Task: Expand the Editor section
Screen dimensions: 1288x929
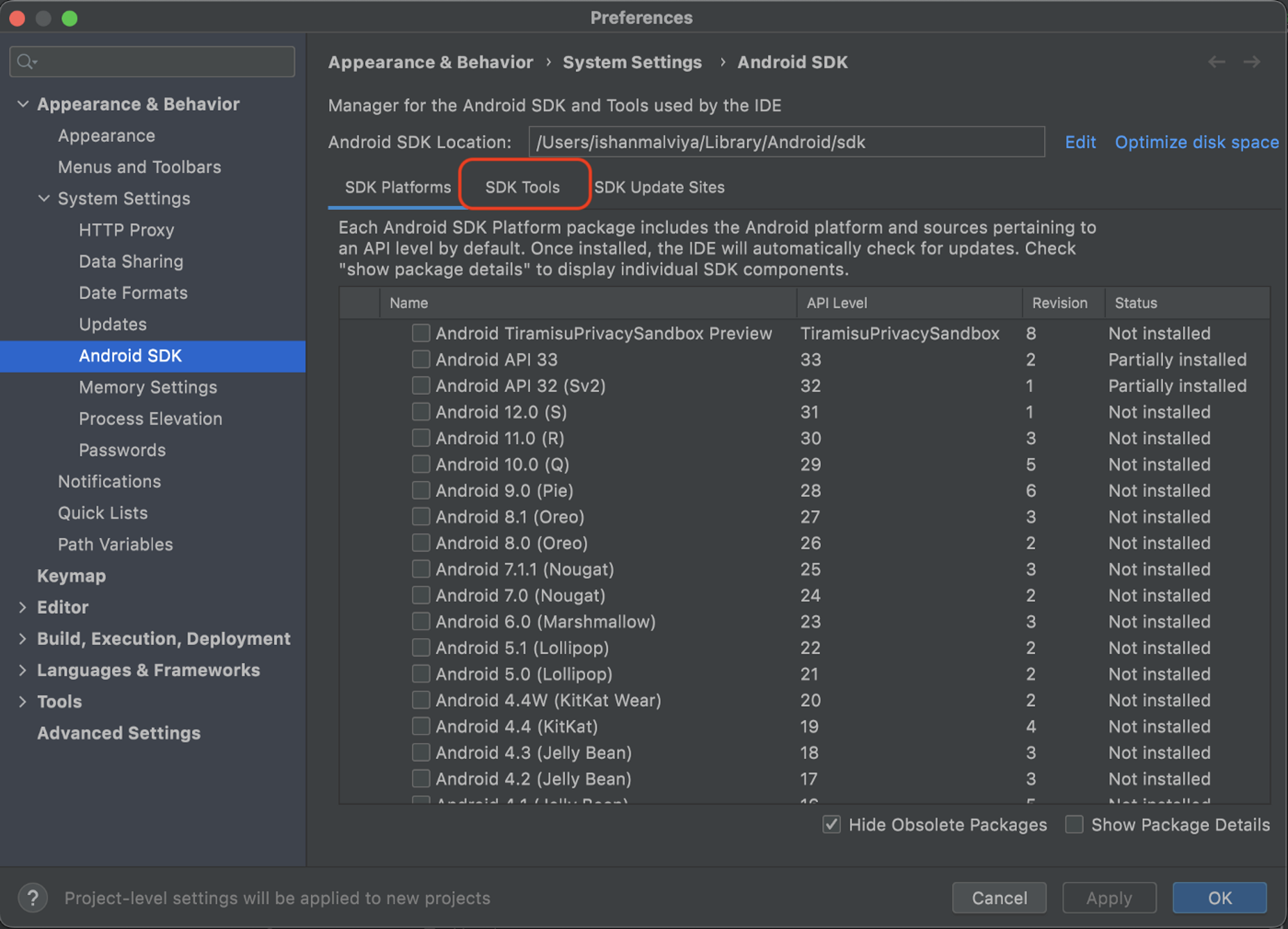Action: (x=23, y=607)
